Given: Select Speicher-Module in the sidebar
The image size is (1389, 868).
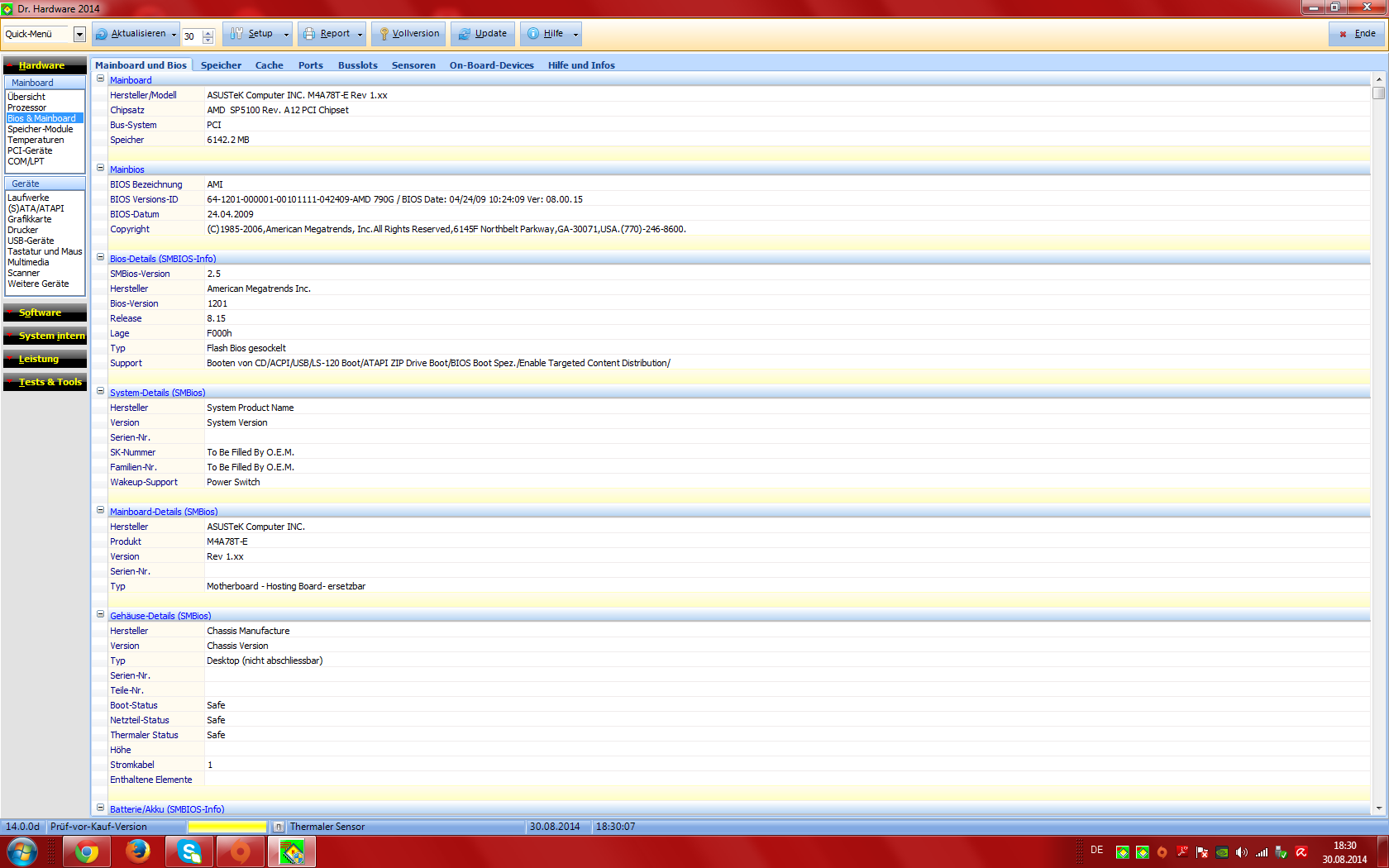Looking at the screenshot, I should tap(41, 129).
